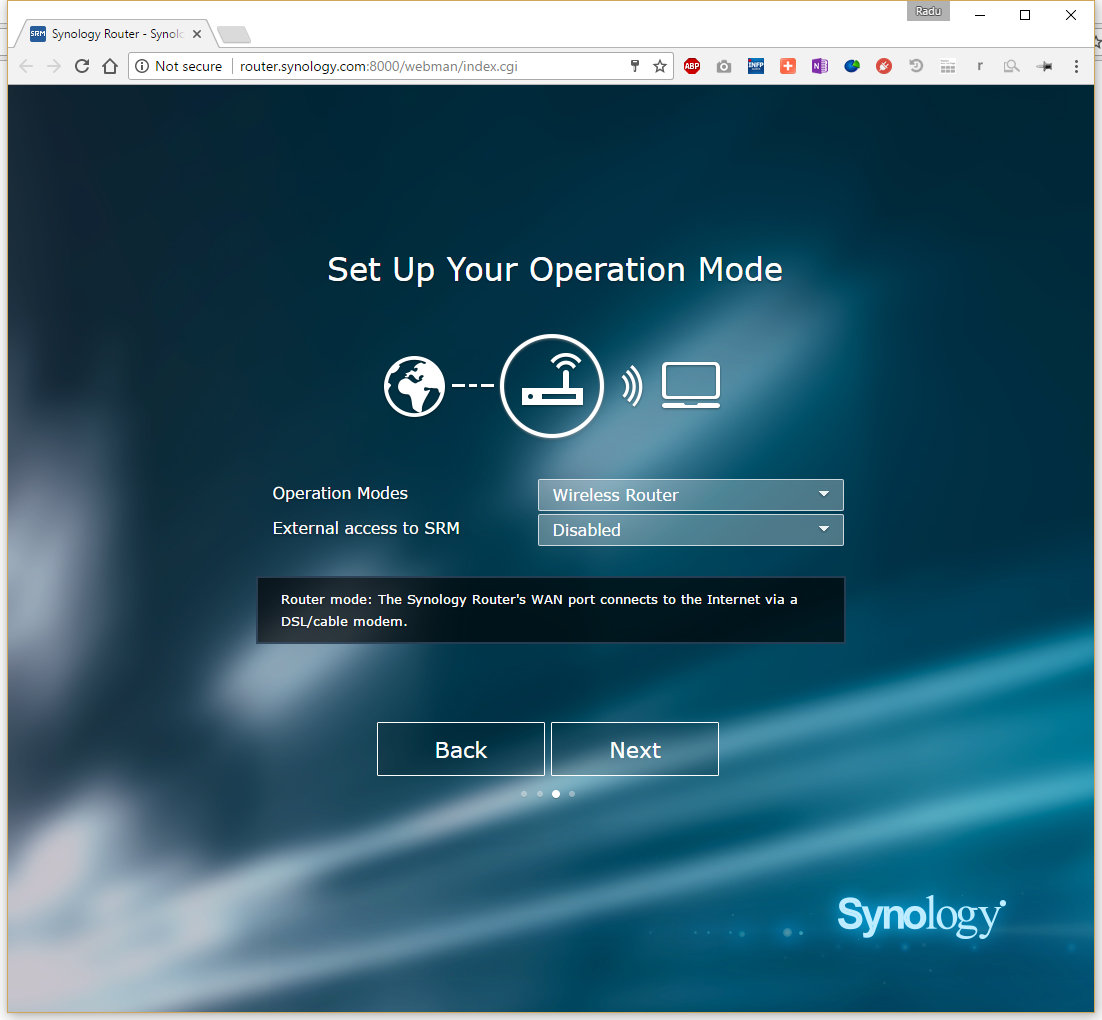Screen dimensions: 1102x1020
Task: Click the saved password key icon
Action: pyautogui.click(x=634, y=66)
